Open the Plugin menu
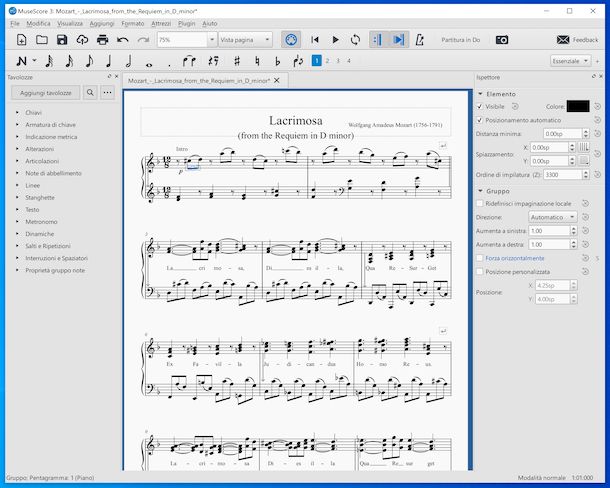 pyautogui.click(x=187, y=24)
